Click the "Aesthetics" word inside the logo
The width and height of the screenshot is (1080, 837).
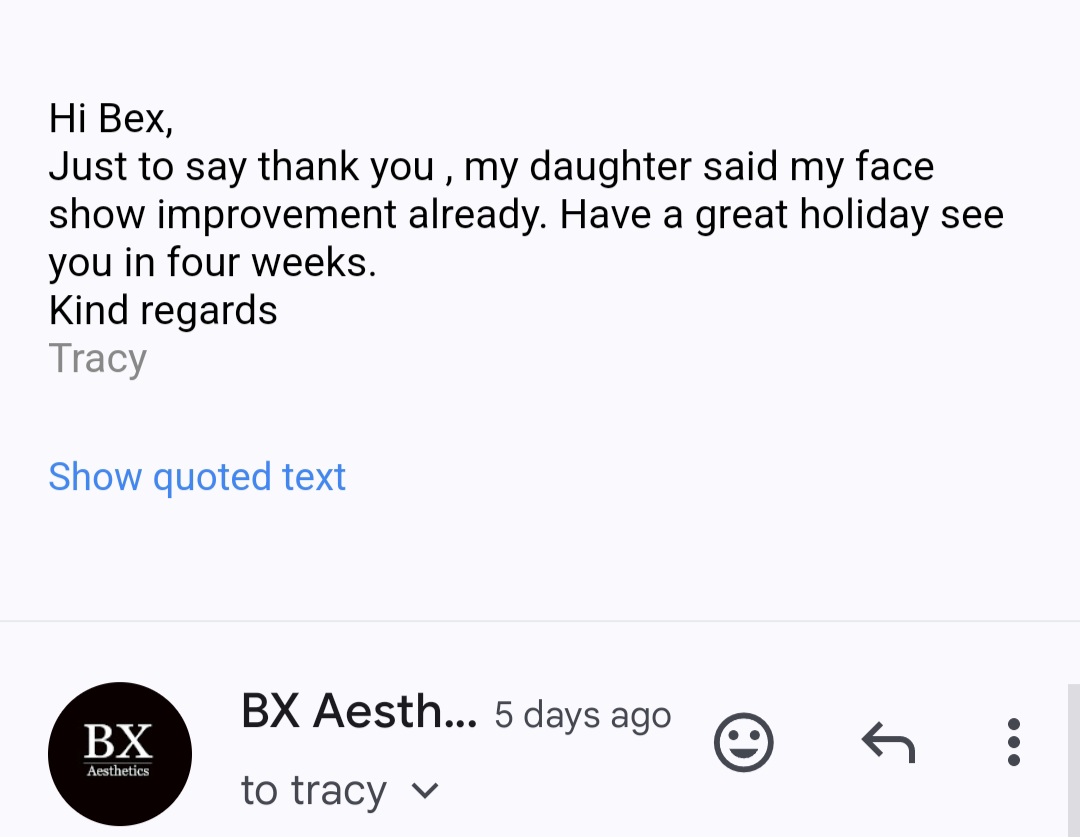[x=118, y=771]
